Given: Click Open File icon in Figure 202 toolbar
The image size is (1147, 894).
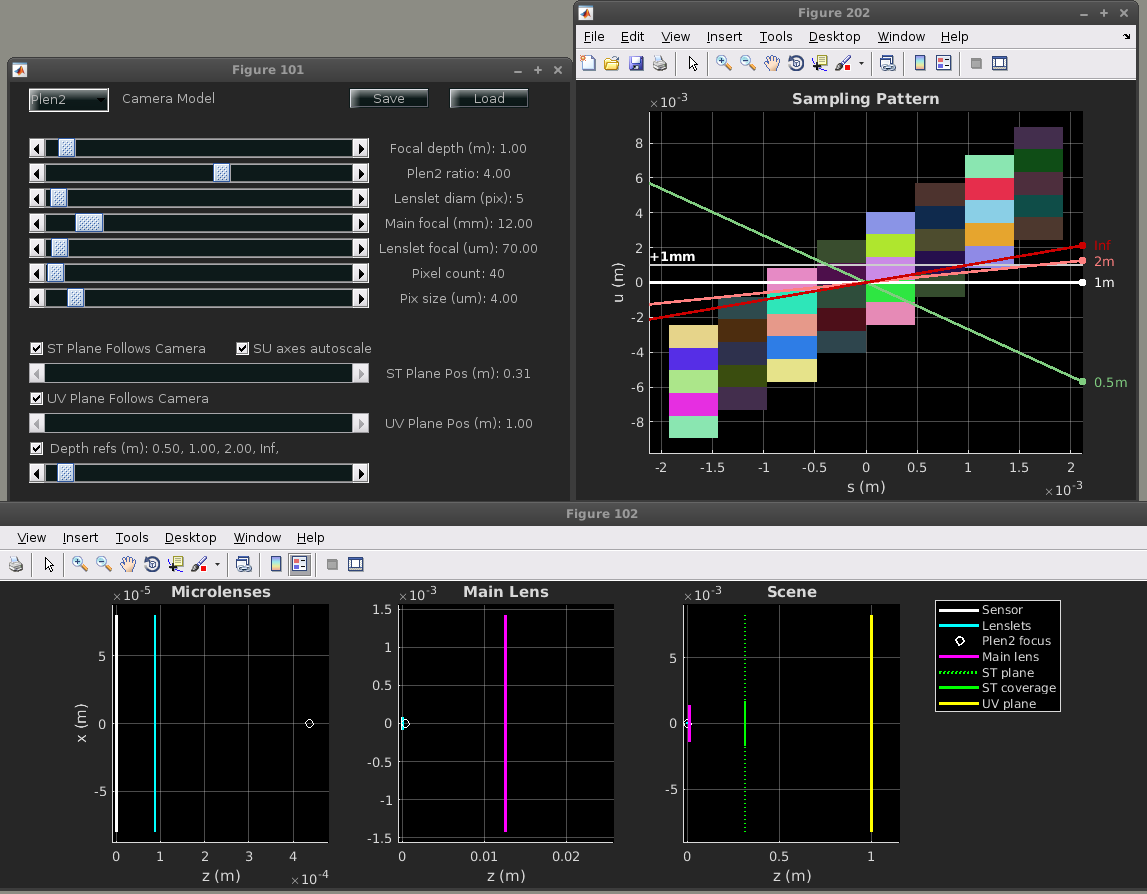Looking at the screenshot, I should (612, 64).
